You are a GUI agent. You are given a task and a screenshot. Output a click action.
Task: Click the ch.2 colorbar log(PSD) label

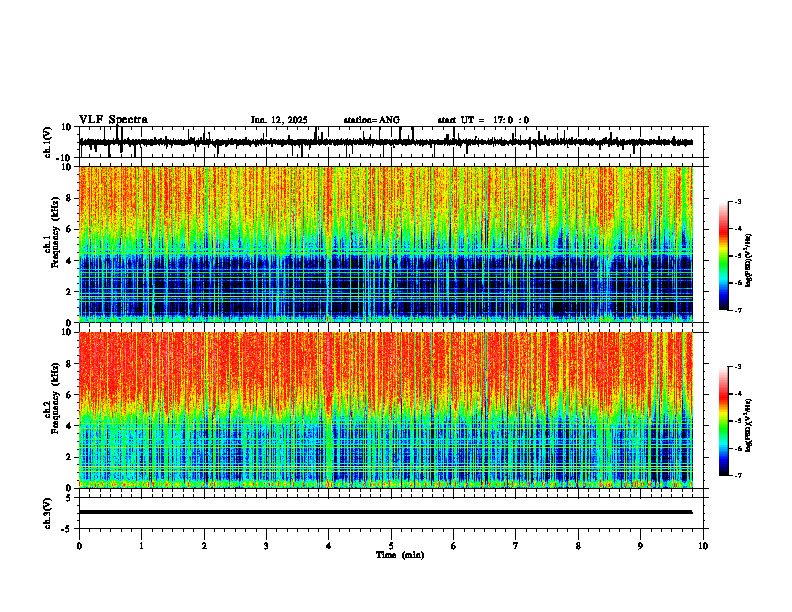tap(749, 425)
